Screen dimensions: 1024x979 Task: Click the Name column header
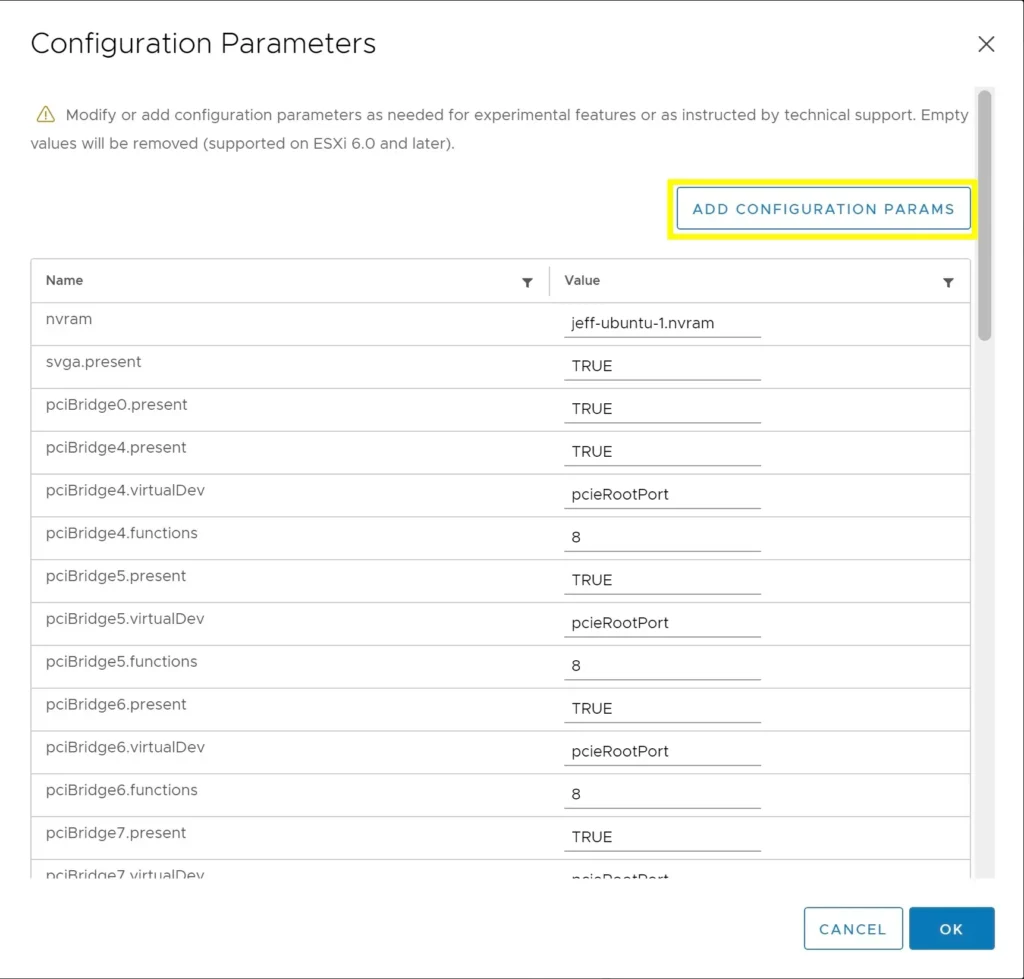64,281
